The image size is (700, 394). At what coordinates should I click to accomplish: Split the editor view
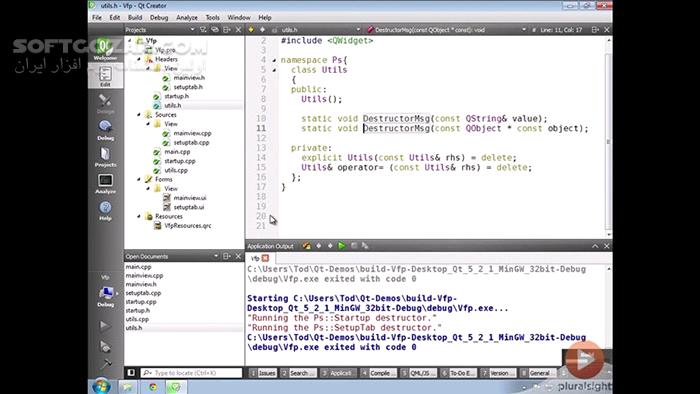595,29
